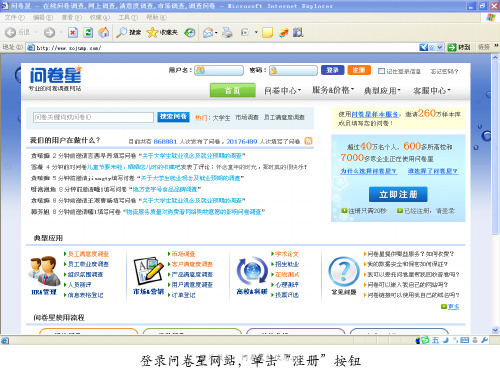The height and width of the screenshot is (375, 500).
Task: Open the 工具 menu in menu bar
Action: click(x=128, y=17)
